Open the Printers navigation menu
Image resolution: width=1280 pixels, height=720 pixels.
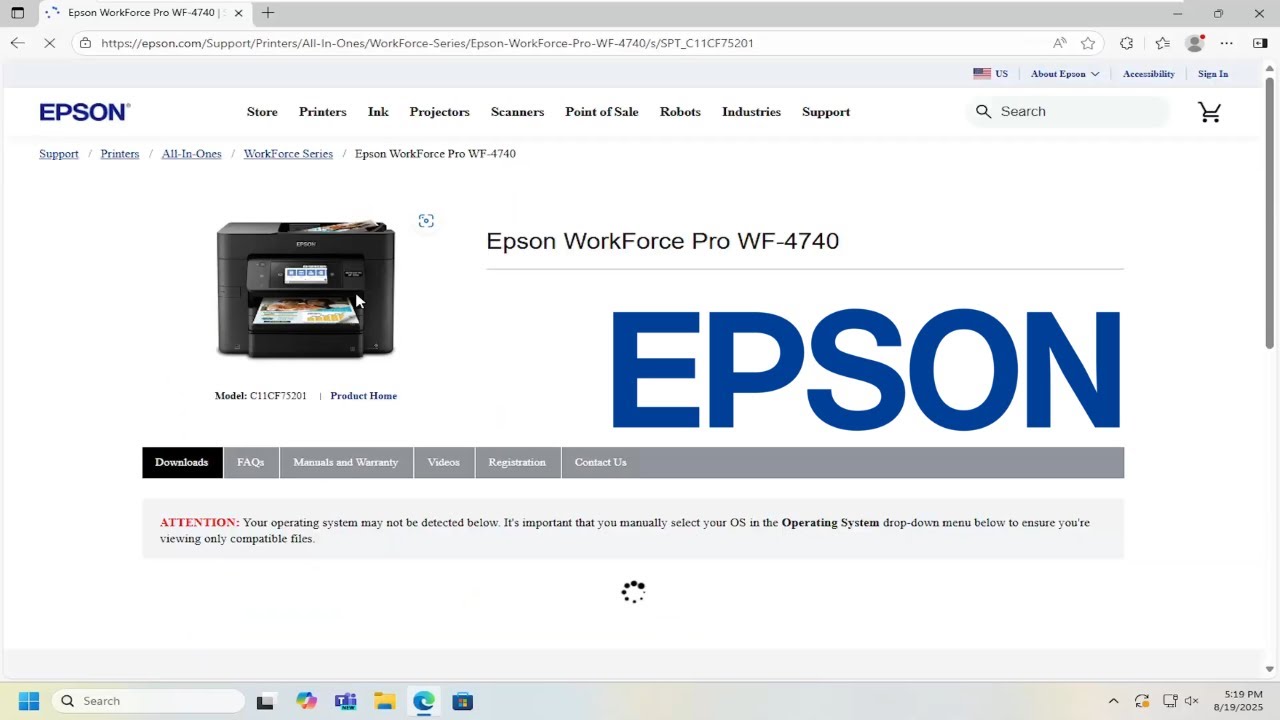point(322,112)
